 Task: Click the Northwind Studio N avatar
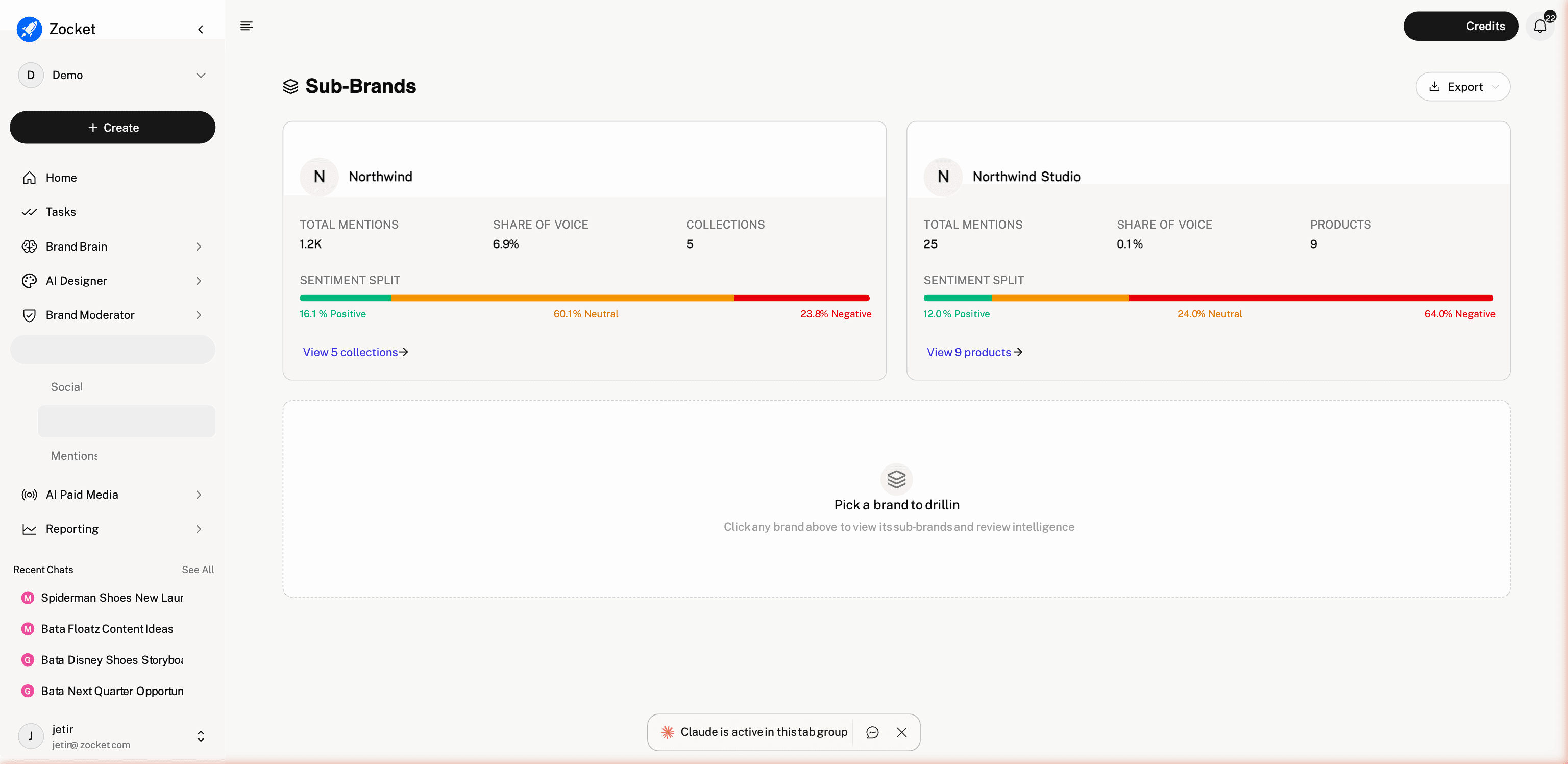(x=943, y=177)
